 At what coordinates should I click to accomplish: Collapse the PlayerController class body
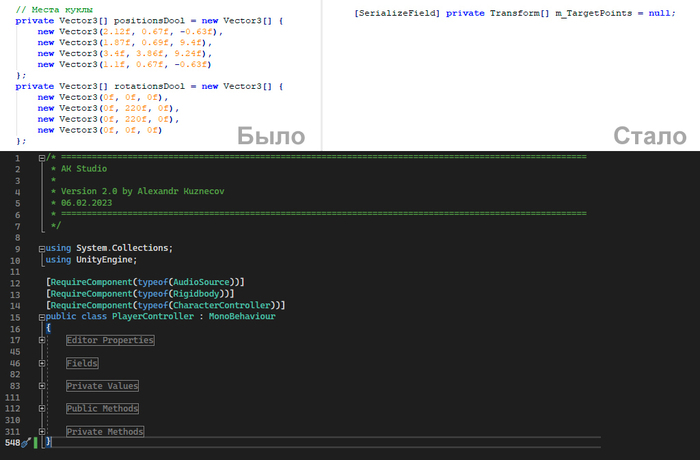click(42, 316)
